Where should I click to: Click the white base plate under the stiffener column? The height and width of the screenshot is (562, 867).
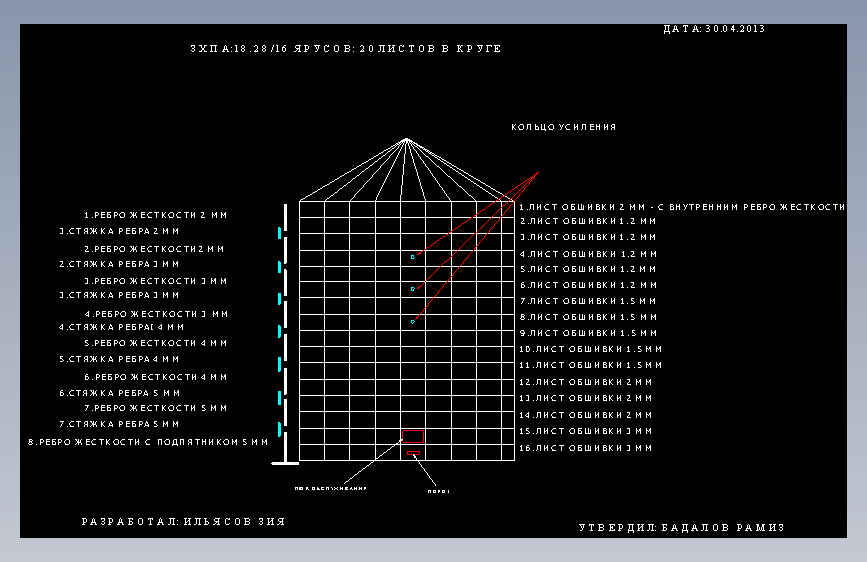tap(285, 464)
